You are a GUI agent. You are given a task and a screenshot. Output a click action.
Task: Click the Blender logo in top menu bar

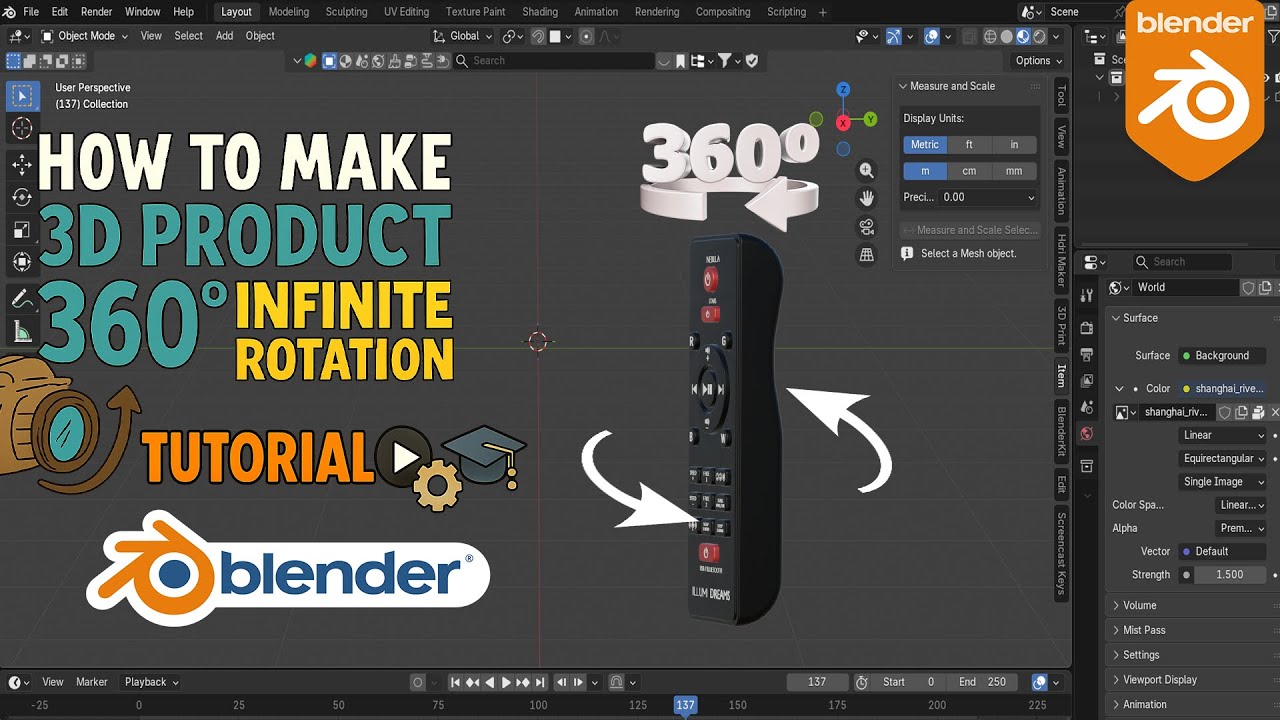click(8, 12)
